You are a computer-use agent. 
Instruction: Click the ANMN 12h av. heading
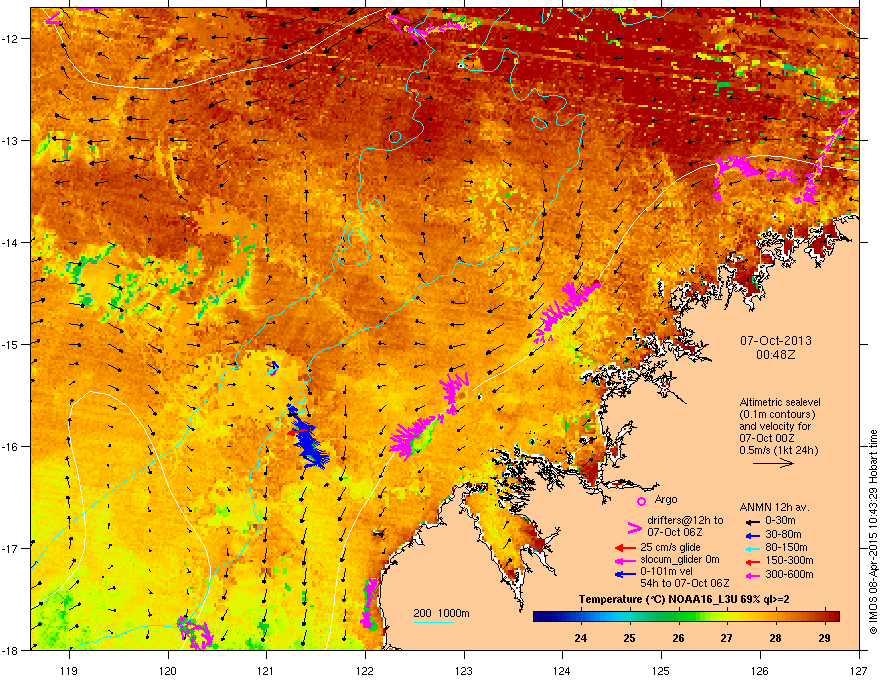pos(774,507)
